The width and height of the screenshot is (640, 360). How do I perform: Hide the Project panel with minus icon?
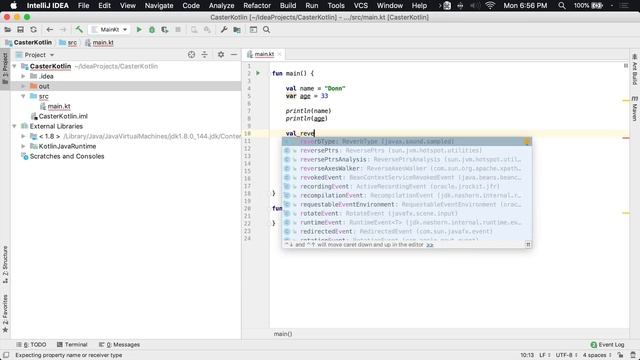pyautogui.click(x=234, y=54)
